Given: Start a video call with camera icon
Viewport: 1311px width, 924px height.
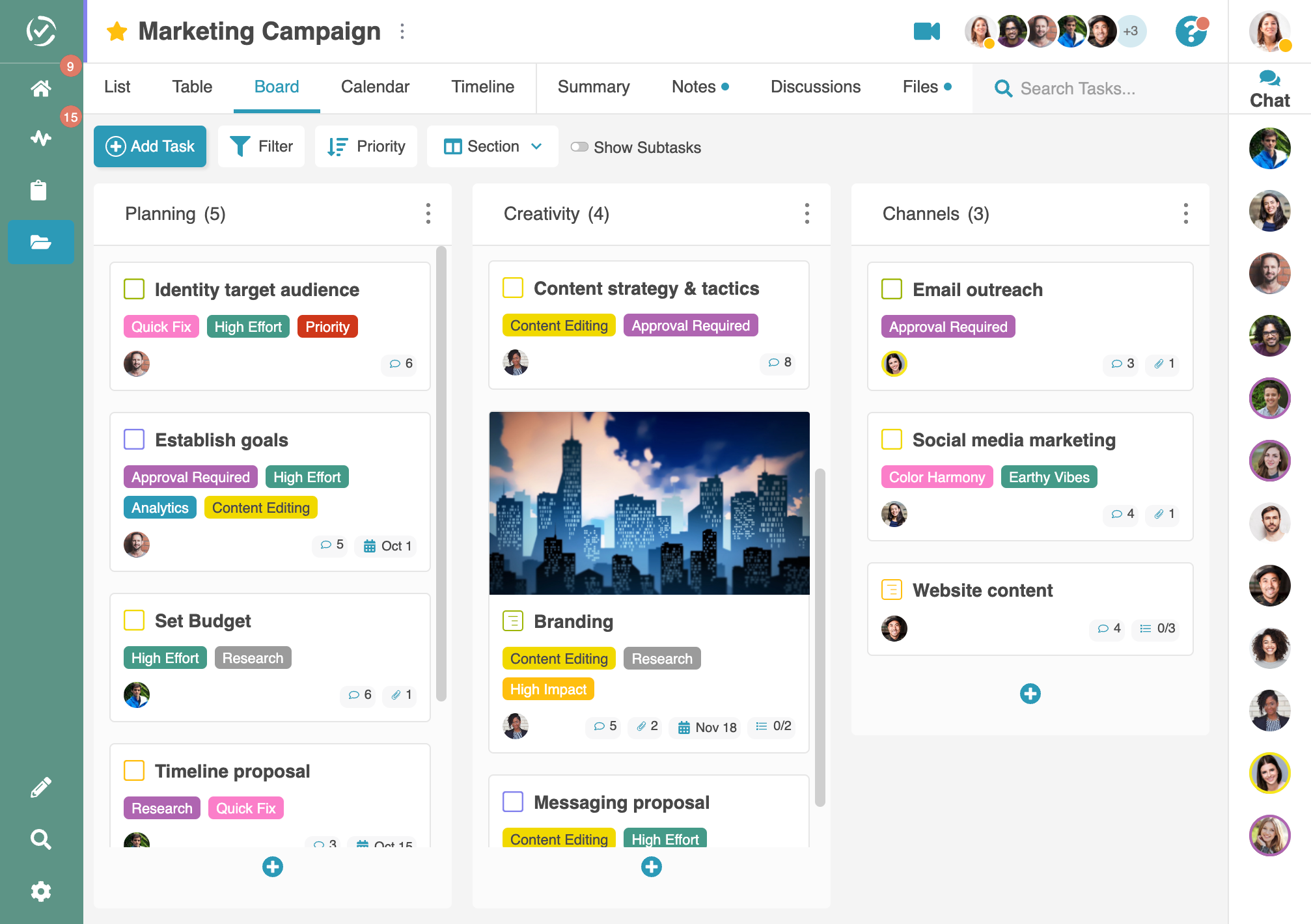Looking at the screenshot, I should (926, 31).
